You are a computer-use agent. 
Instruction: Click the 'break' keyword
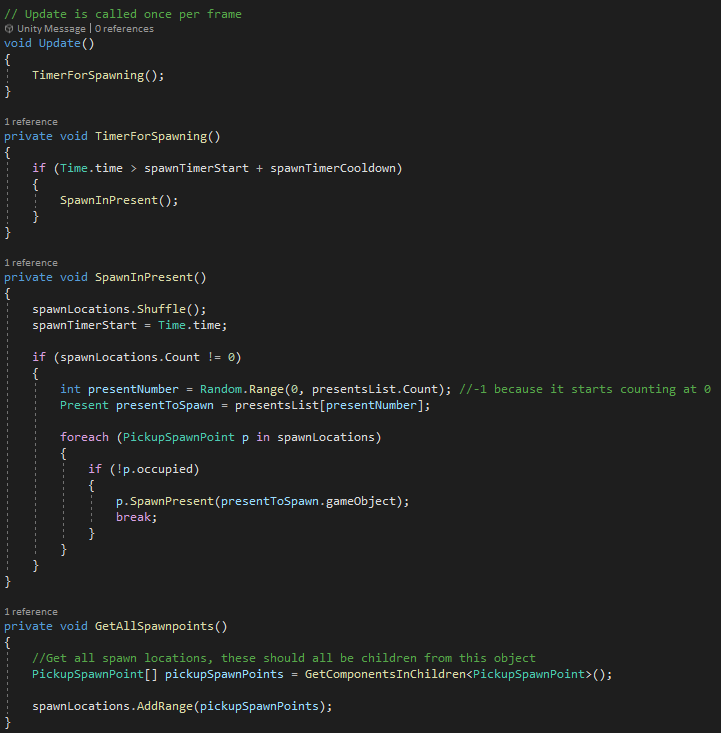point(133,517)
